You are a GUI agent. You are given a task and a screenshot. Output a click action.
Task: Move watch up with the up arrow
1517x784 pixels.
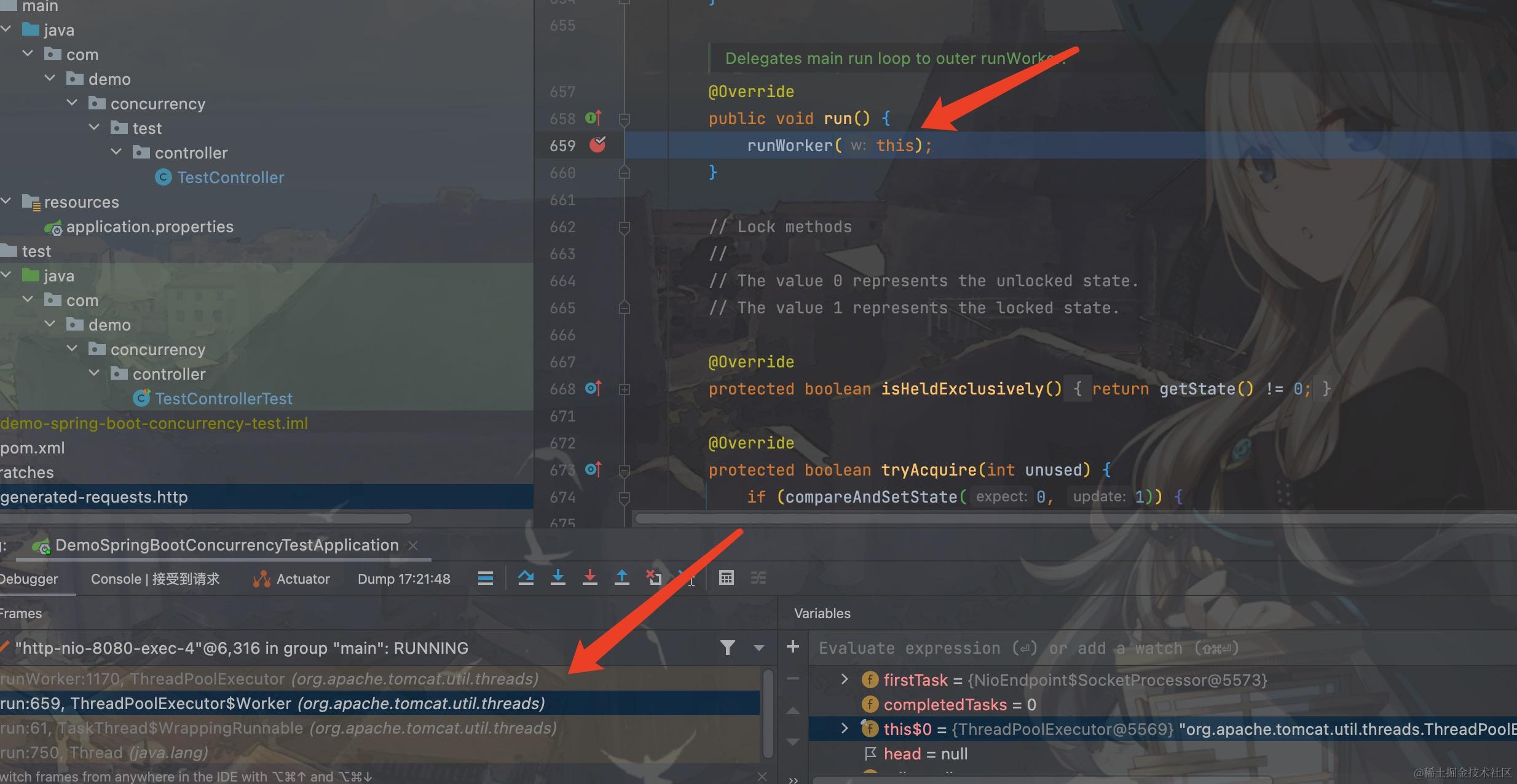(x=793, y=711)
